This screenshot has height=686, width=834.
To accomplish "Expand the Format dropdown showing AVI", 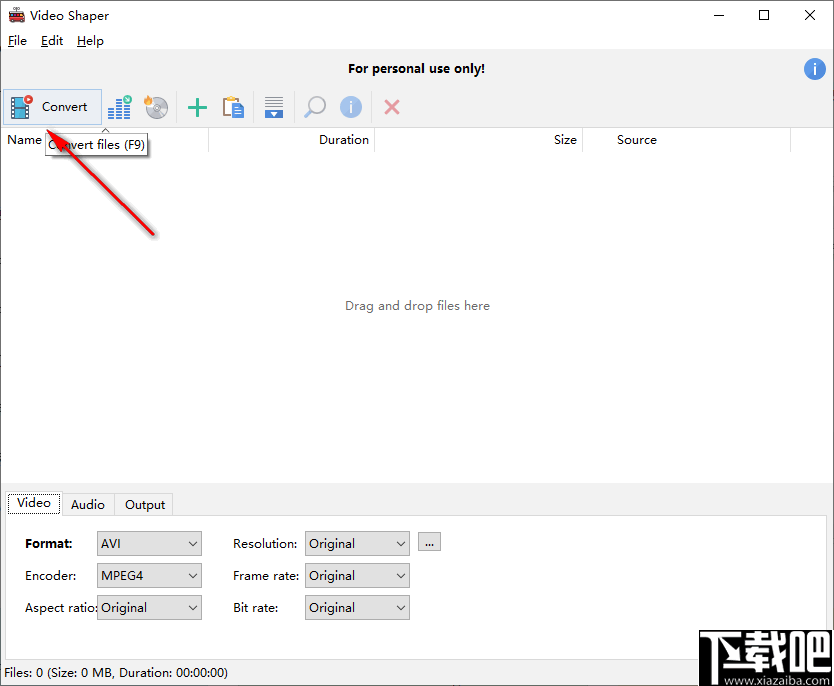I will point(149,544).
